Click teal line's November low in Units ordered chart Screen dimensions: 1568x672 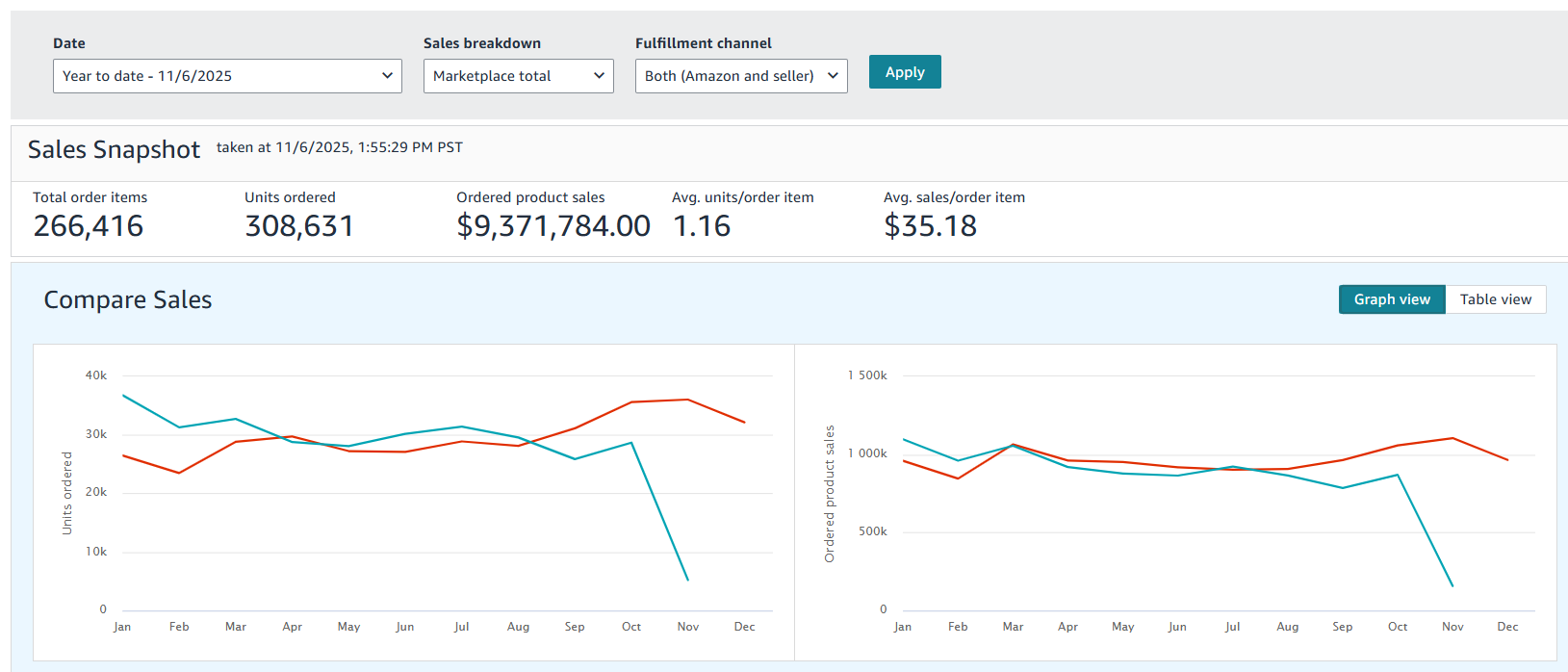687,580
